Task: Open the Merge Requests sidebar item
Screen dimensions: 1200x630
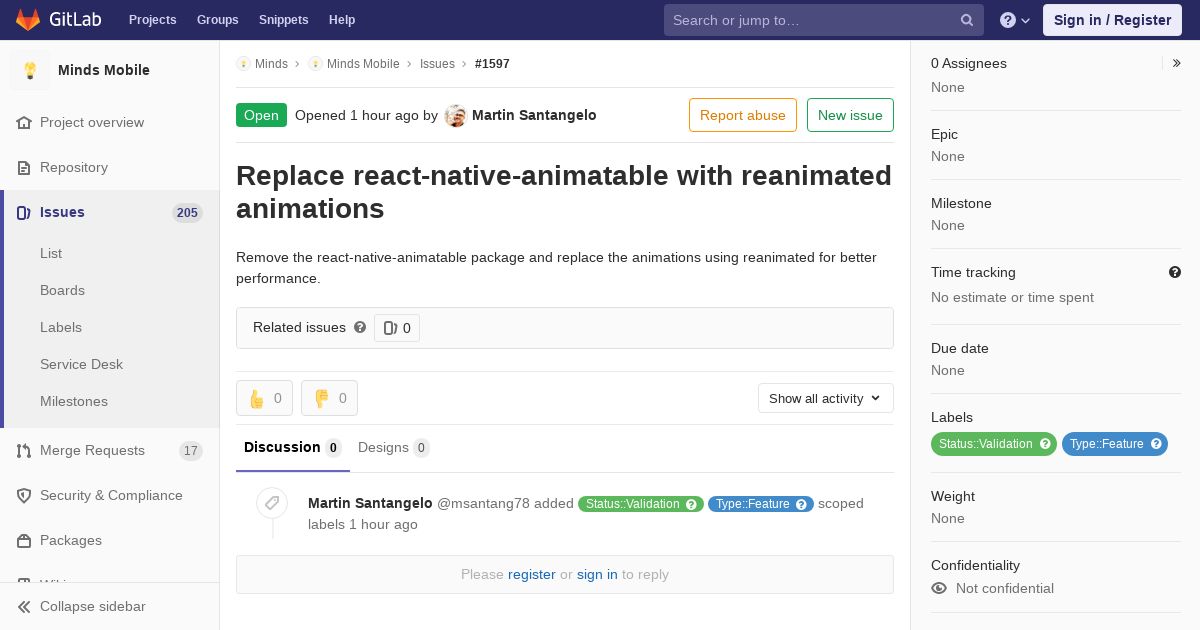Action: click(92, 450)
